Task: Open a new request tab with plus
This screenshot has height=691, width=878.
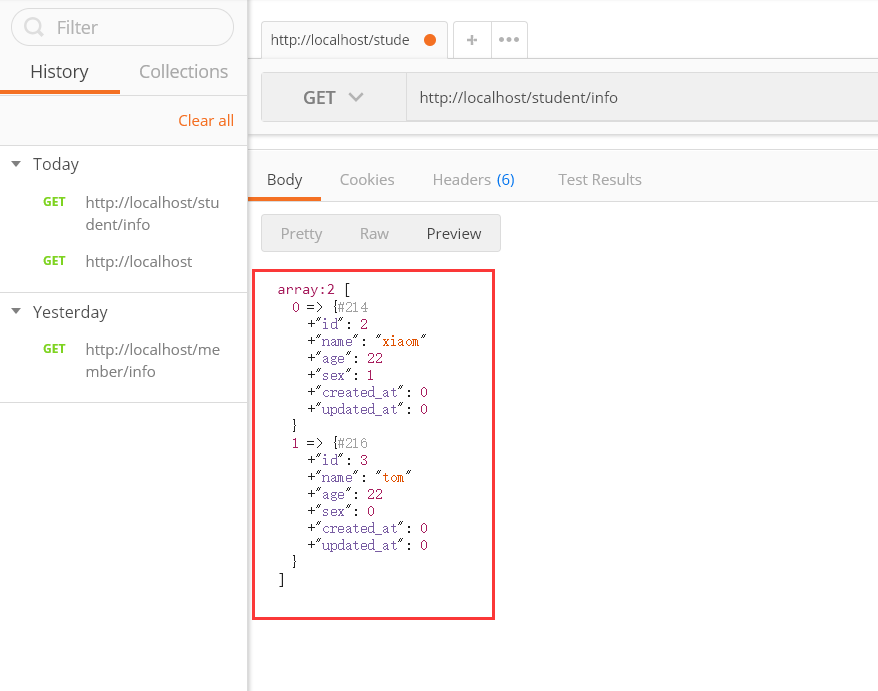Action: point(472,40)
